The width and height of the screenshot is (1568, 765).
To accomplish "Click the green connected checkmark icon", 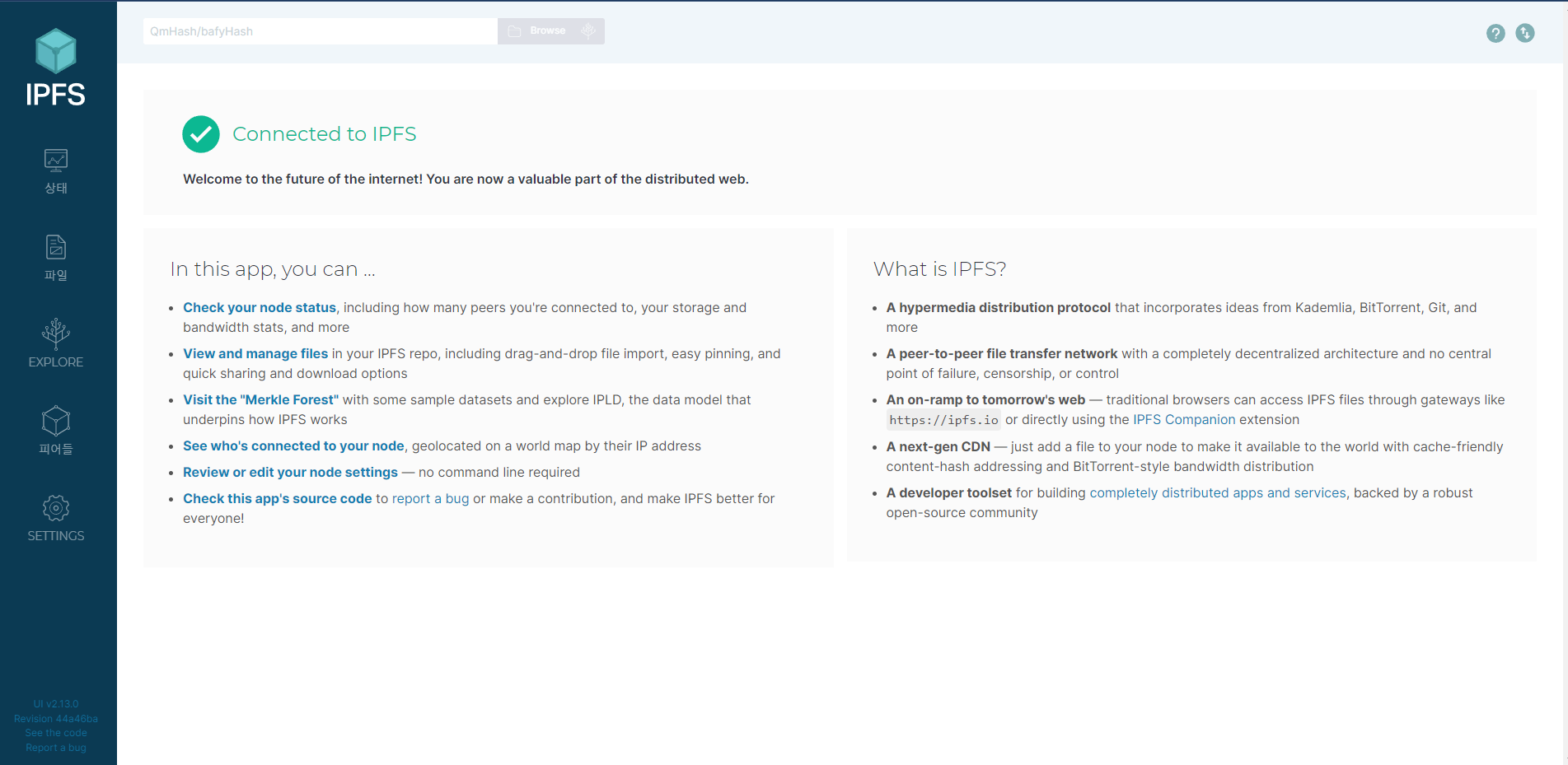I will (201, 134).
